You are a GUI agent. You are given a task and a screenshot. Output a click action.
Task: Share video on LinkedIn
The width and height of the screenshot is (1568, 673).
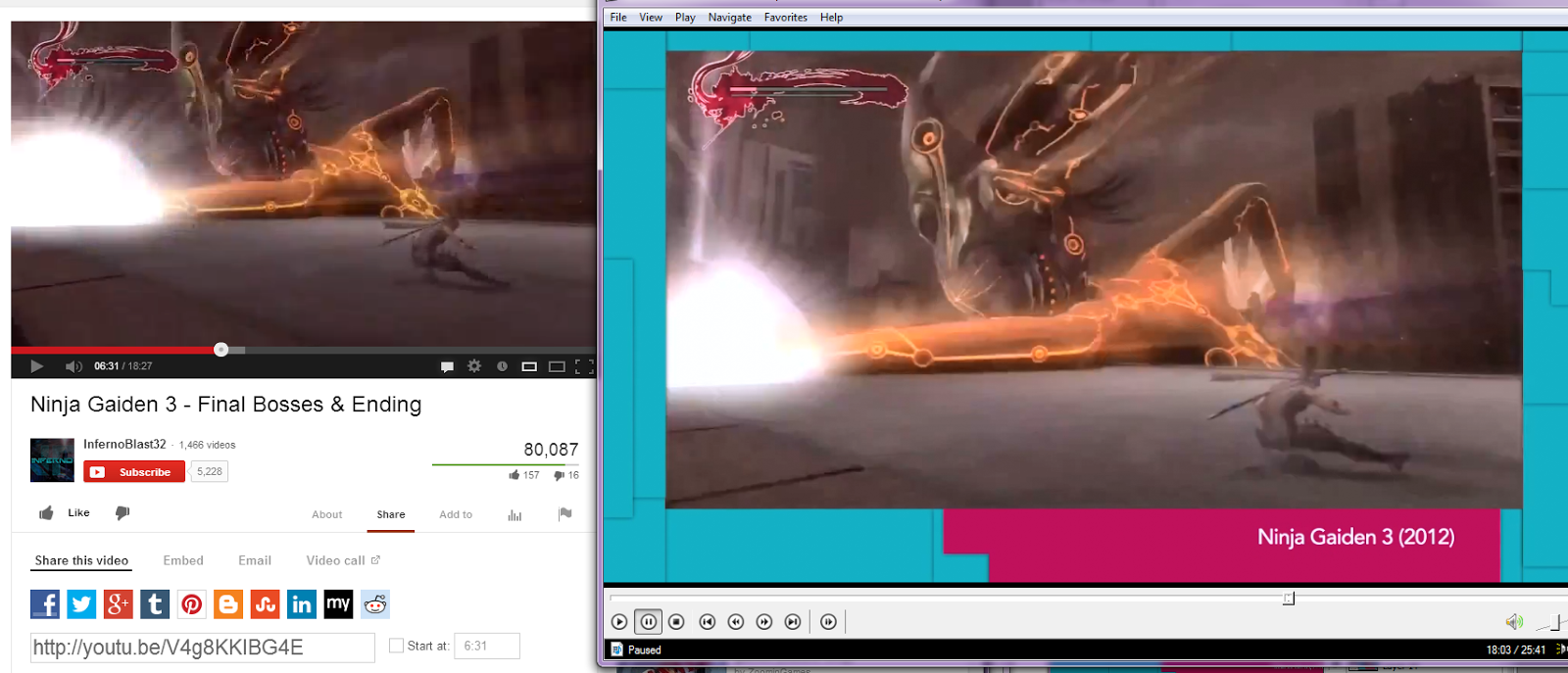302,604
